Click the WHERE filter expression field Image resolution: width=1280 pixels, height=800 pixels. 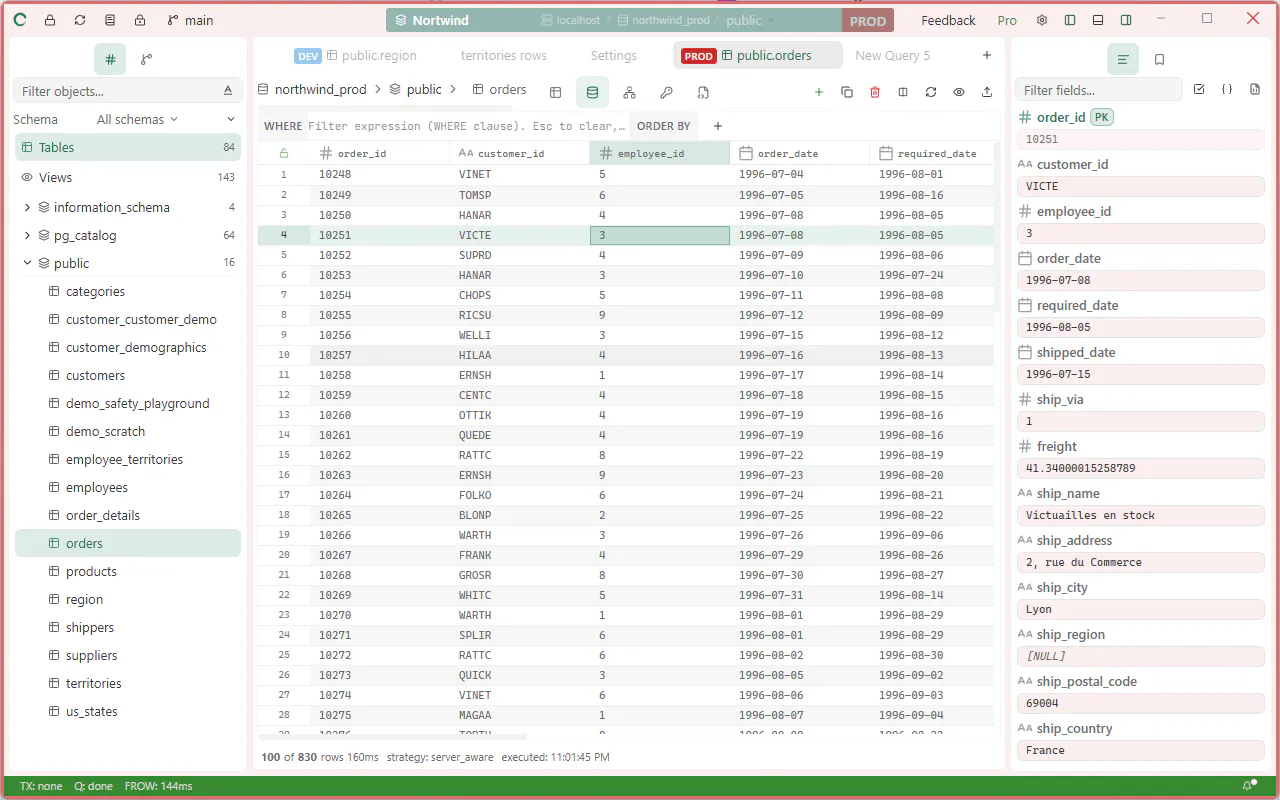pos(467,126)
